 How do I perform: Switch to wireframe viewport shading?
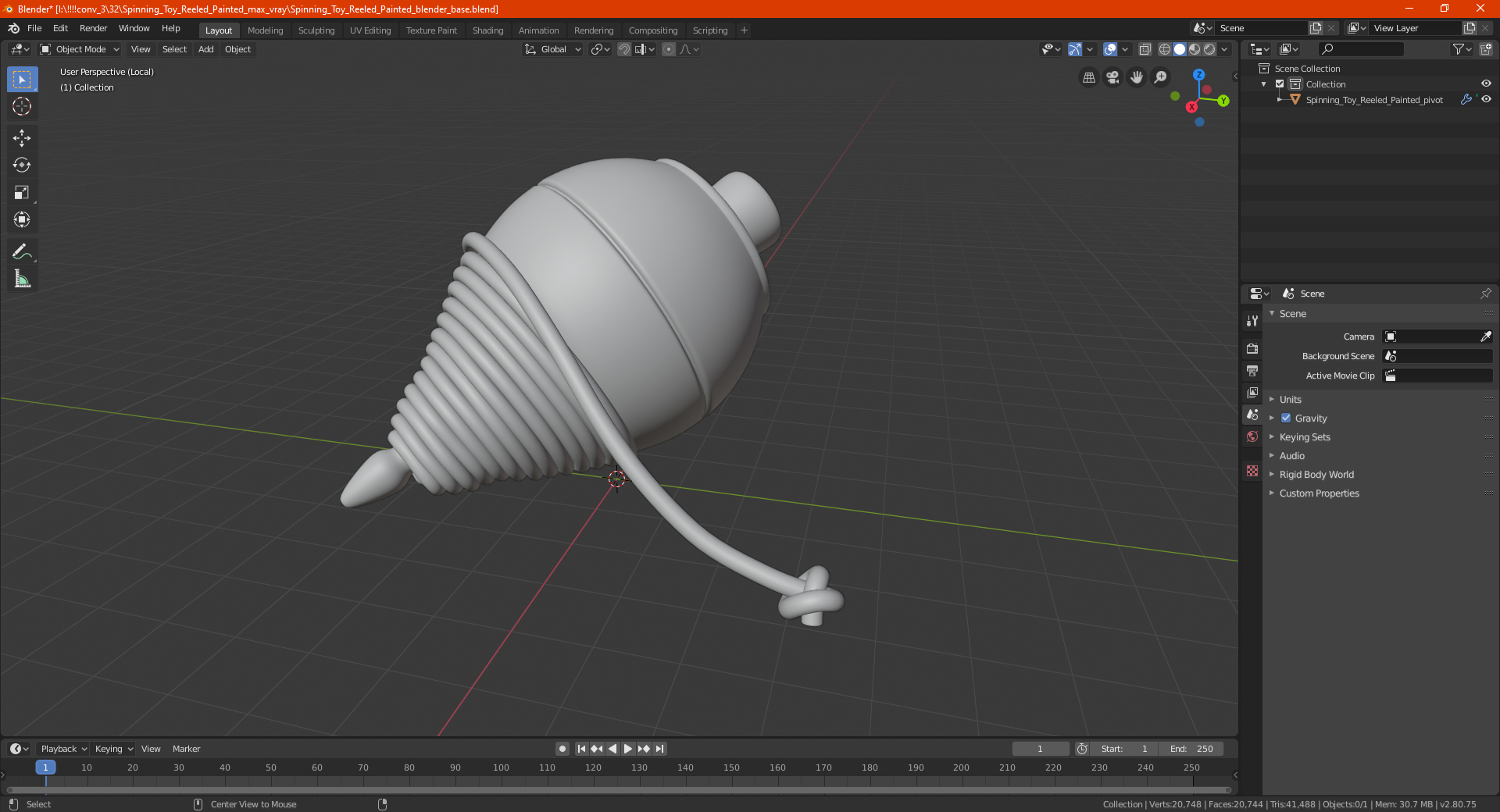click(1164, 49)
